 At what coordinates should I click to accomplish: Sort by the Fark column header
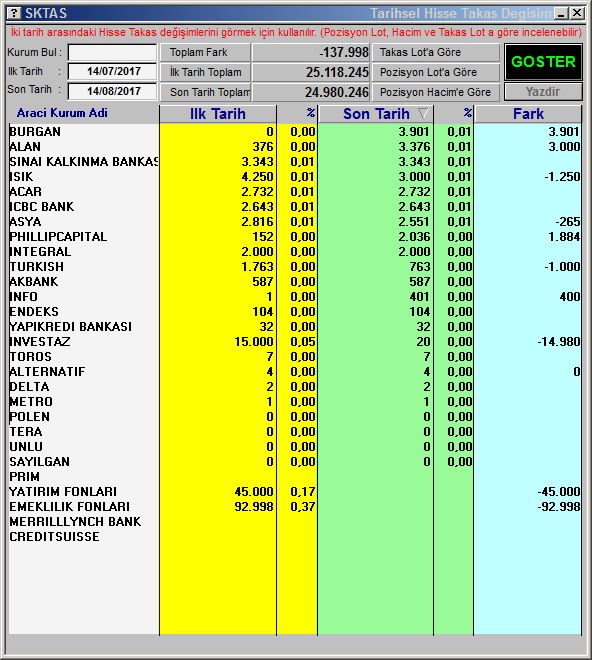pyautogui.click(x=528, y=114)
